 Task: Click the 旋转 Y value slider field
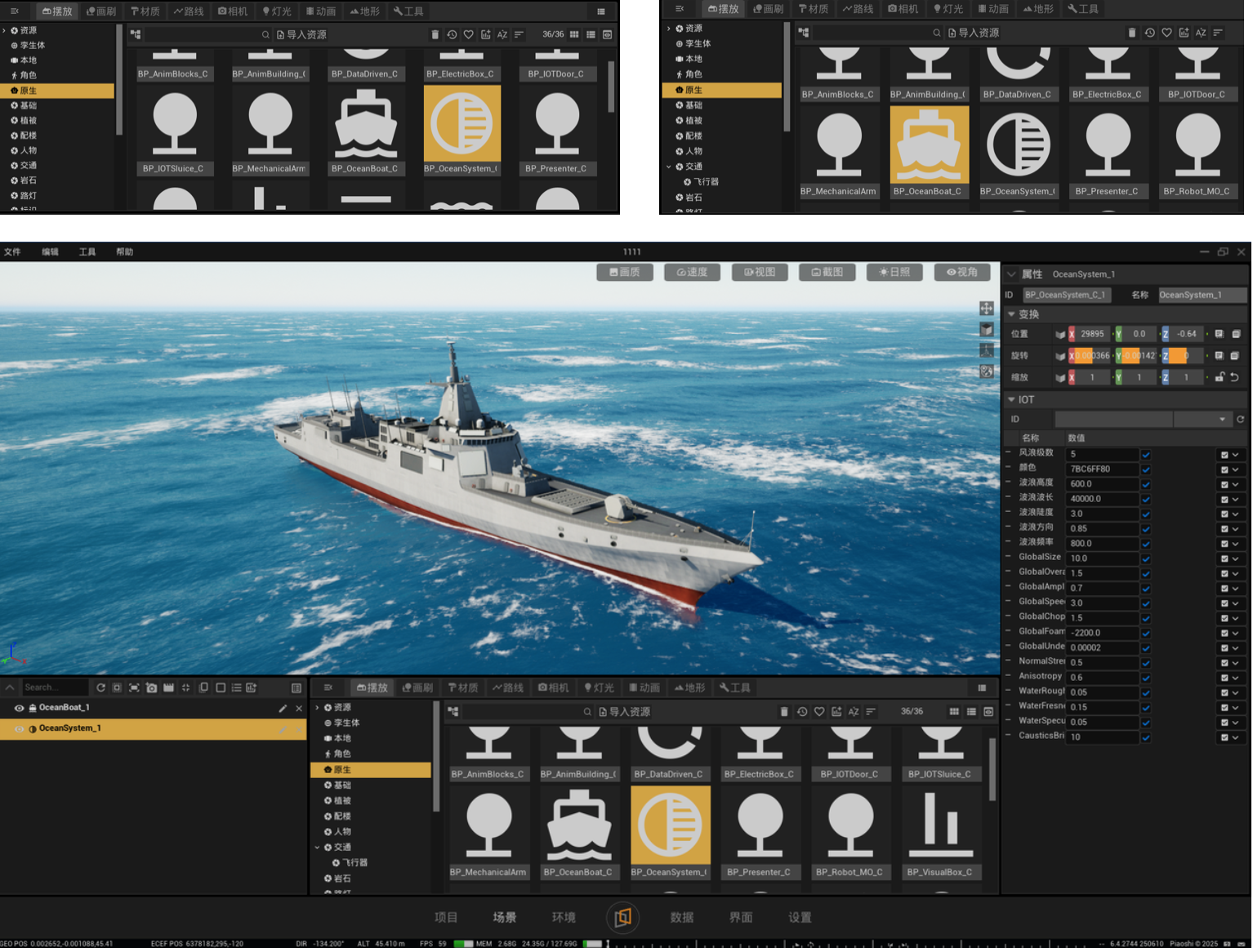[1140, 356]
